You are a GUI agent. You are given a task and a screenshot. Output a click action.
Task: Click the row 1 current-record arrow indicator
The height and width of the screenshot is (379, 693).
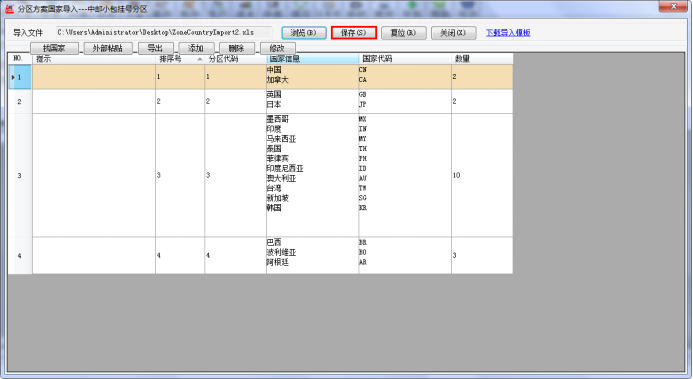[13, 77]
